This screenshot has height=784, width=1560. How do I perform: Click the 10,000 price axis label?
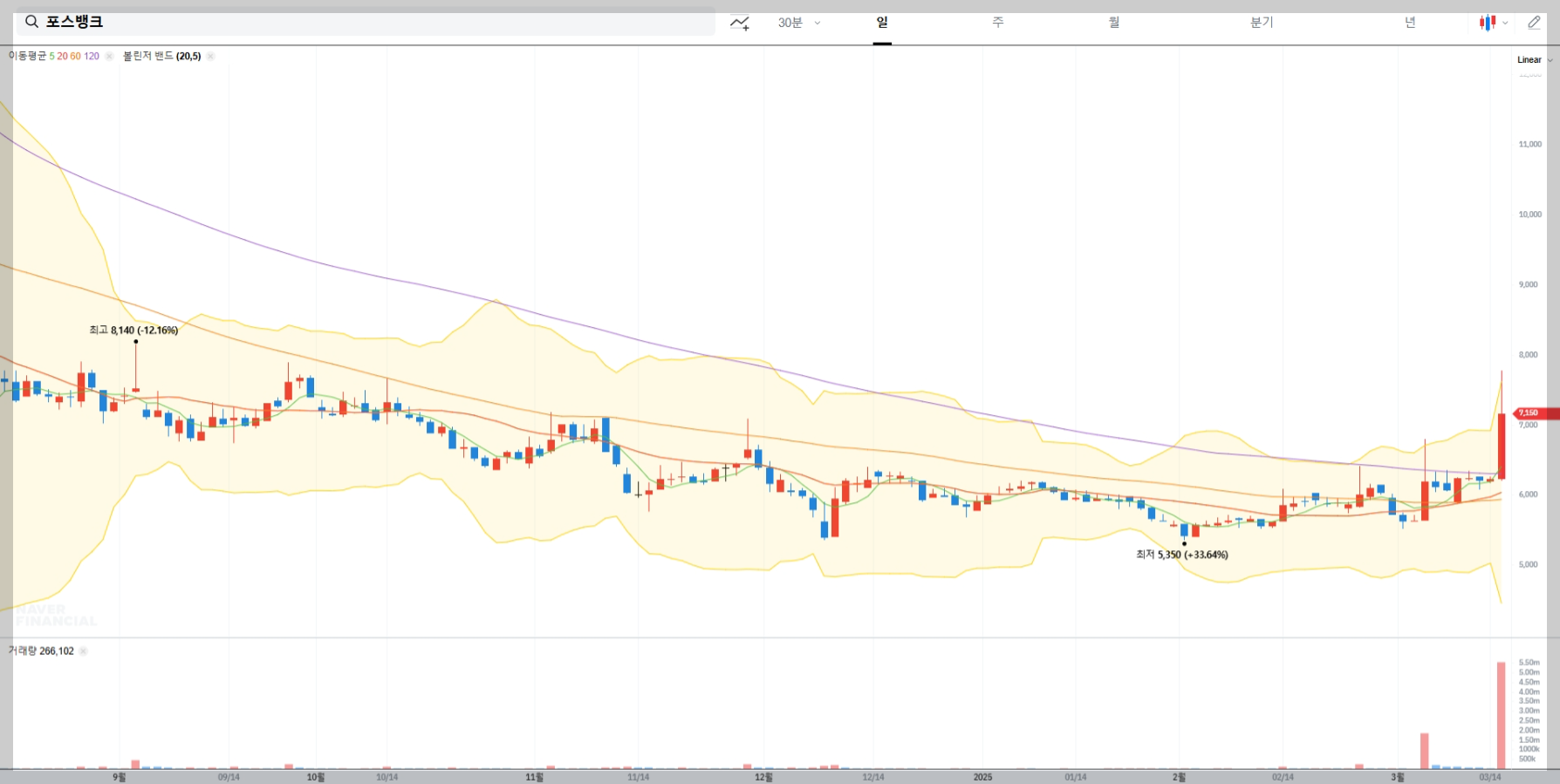tap(1530, 215)
